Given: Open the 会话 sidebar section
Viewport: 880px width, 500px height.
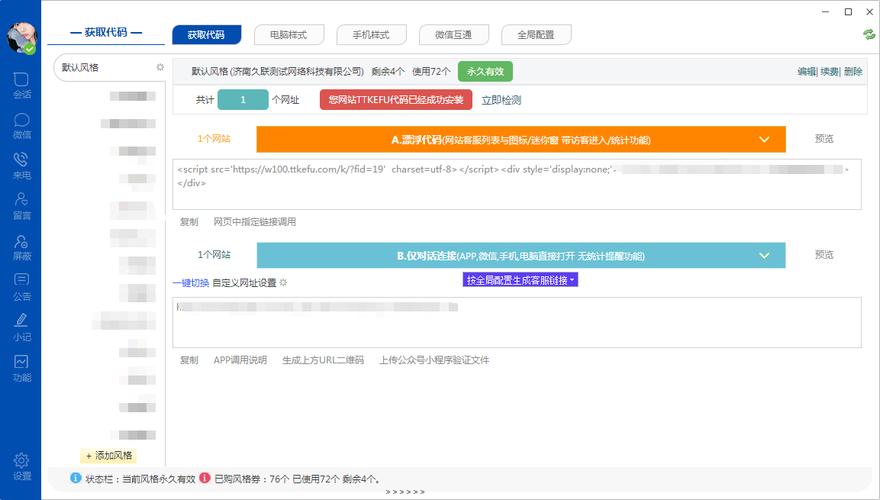Looking at the screenshot, I should tap(21, 85).
